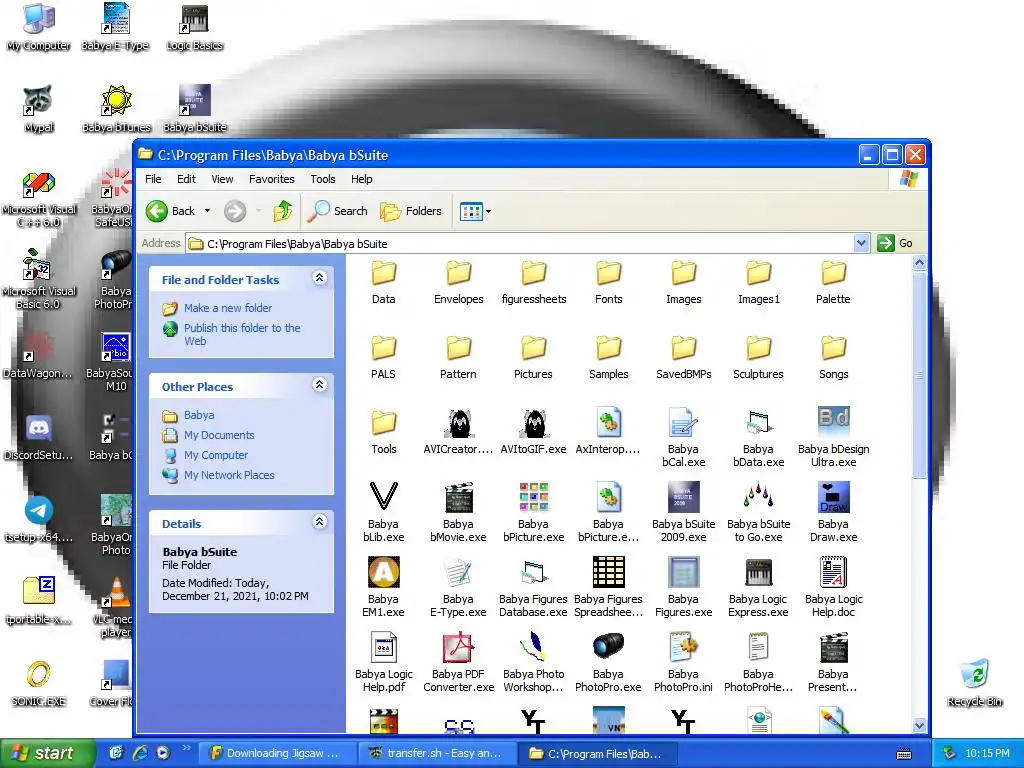1024x768 pixels.
Task: Select the Babya bPicture.exe icon
Action: (534, 498)
